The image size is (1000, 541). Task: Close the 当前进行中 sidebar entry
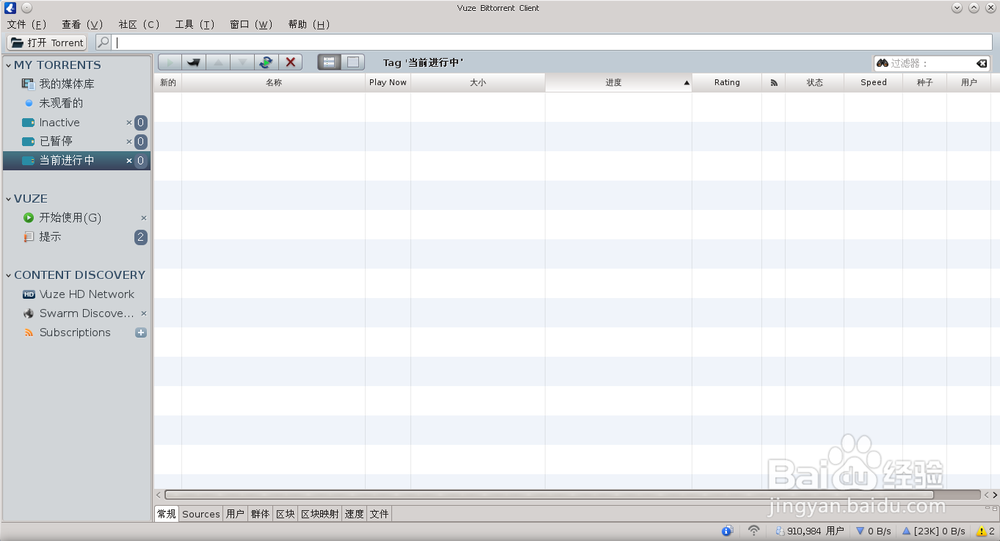[x=129, y=161]
